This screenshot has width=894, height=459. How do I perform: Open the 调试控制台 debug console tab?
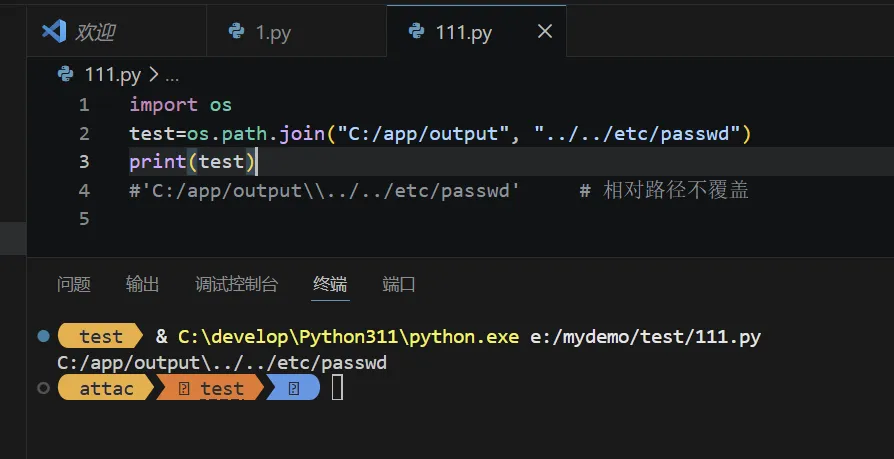236,284
